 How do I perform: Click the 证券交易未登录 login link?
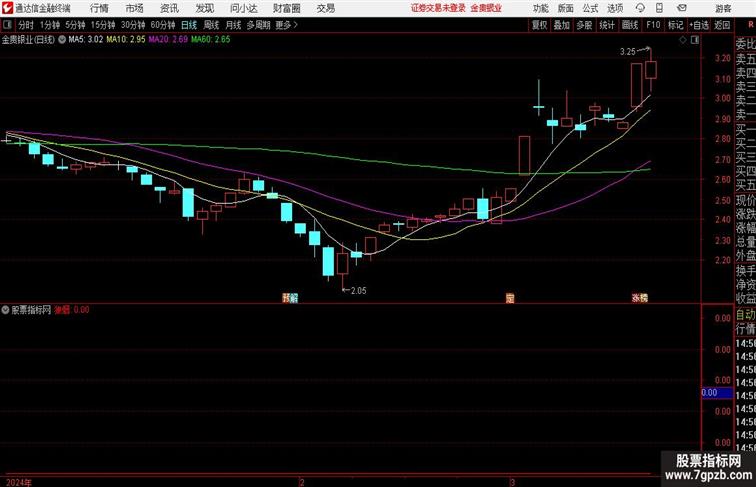click(x=438, y=8)
